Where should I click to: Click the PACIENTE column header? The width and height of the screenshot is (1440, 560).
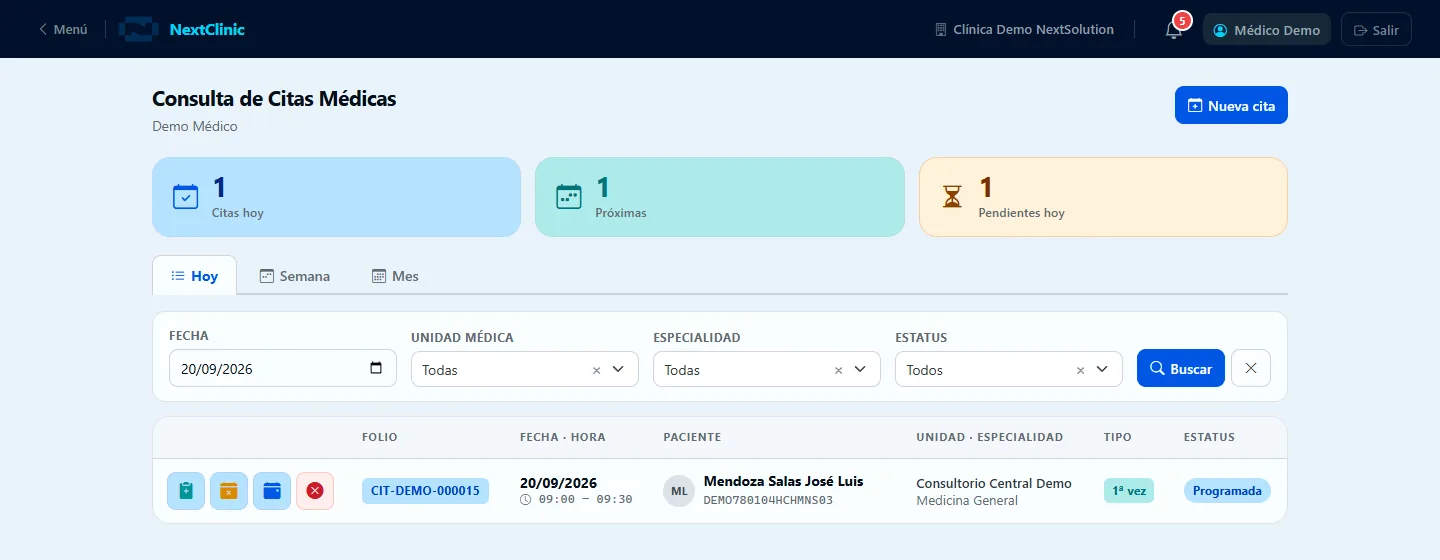[x=692, y=437]
